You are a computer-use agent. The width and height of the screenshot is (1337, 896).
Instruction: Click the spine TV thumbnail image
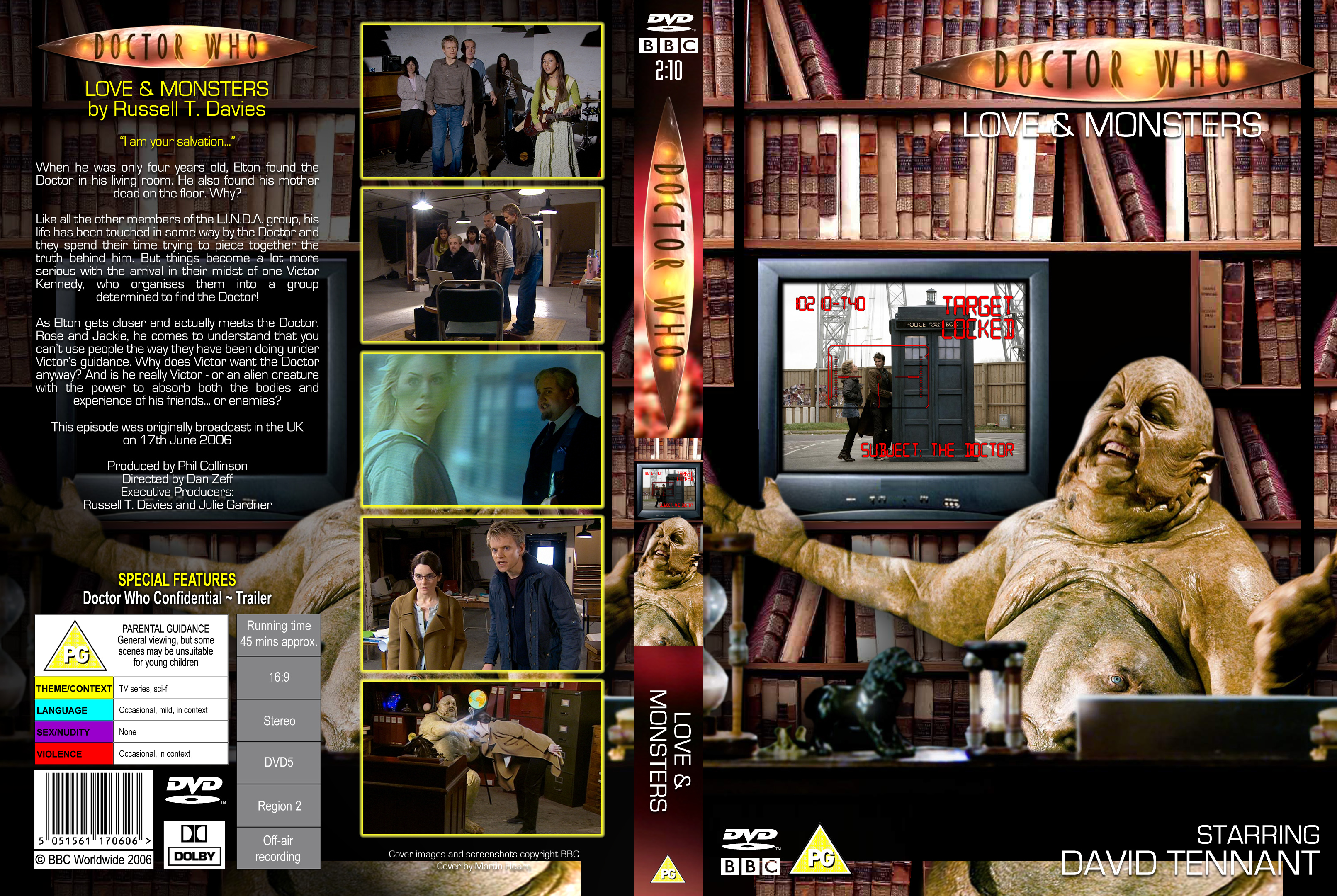(668, 490)
